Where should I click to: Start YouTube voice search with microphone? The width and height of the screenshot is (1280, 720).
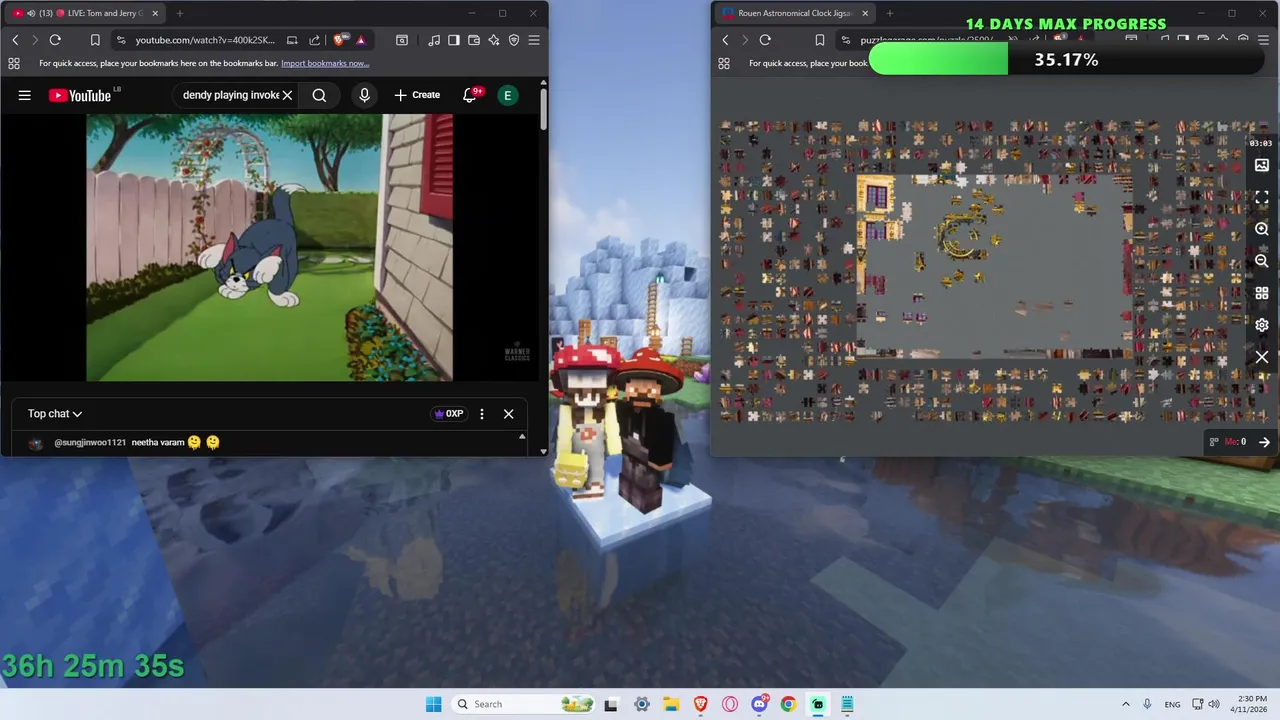point(364,95)
